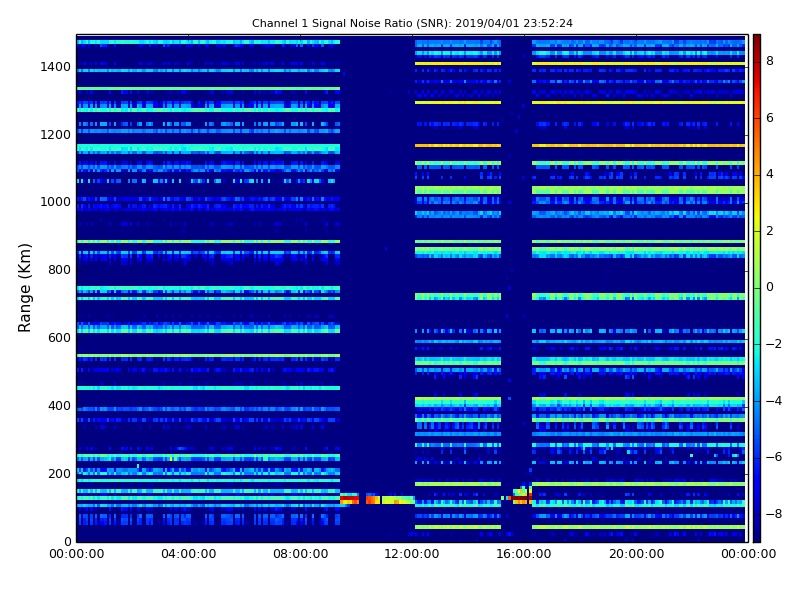Image resolution: width=800 pixels, height=600 pixels.
Task: Click the colorbar tick label '−4'
Action: [773, 401]
